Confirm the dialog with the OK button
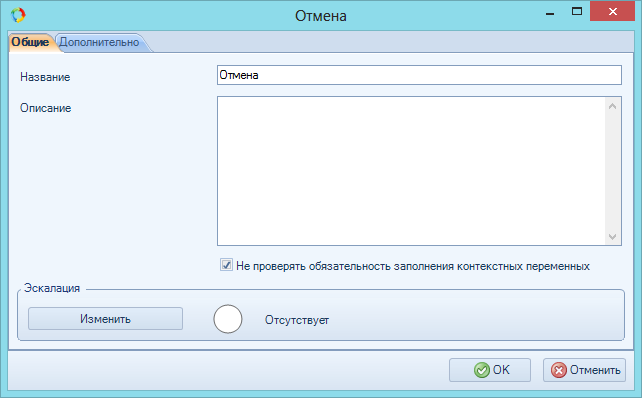Image resolution: width=642 pixels, height=398 pixels. tap(490, 370)
